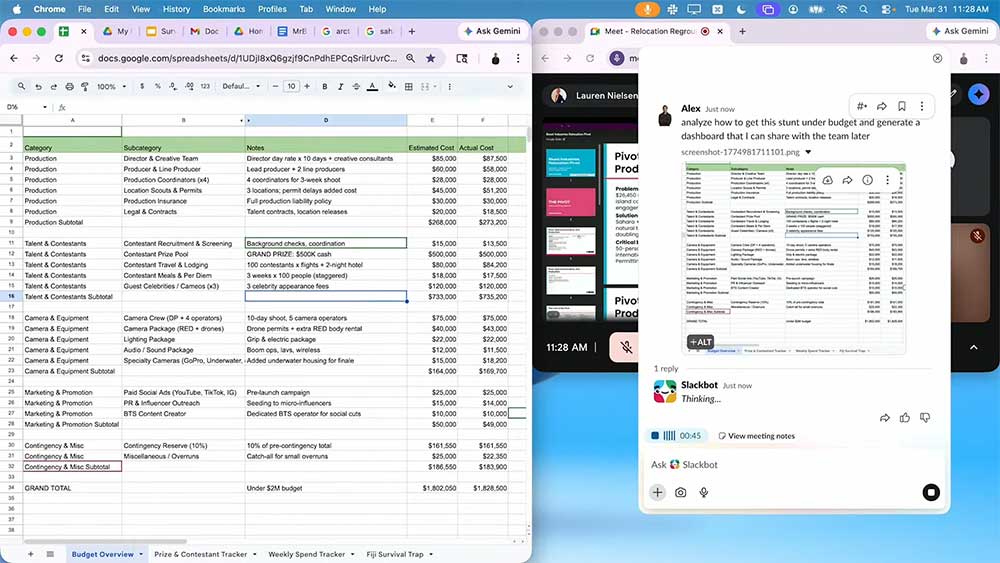Viewport: 1000px width, 563px height.
Task: Open more actions on Alex's message
Action: 922,106
